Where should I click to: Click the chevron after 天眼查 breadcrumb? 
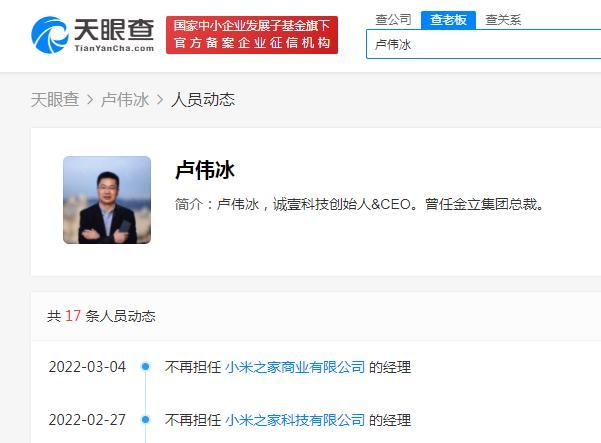tap(90, 100)
